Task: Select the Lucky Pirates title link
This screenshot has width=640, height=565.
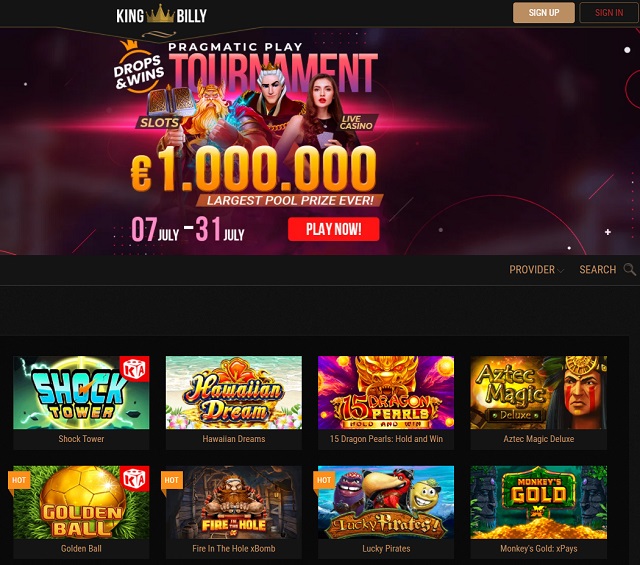Action: click(x=386, y=549)
